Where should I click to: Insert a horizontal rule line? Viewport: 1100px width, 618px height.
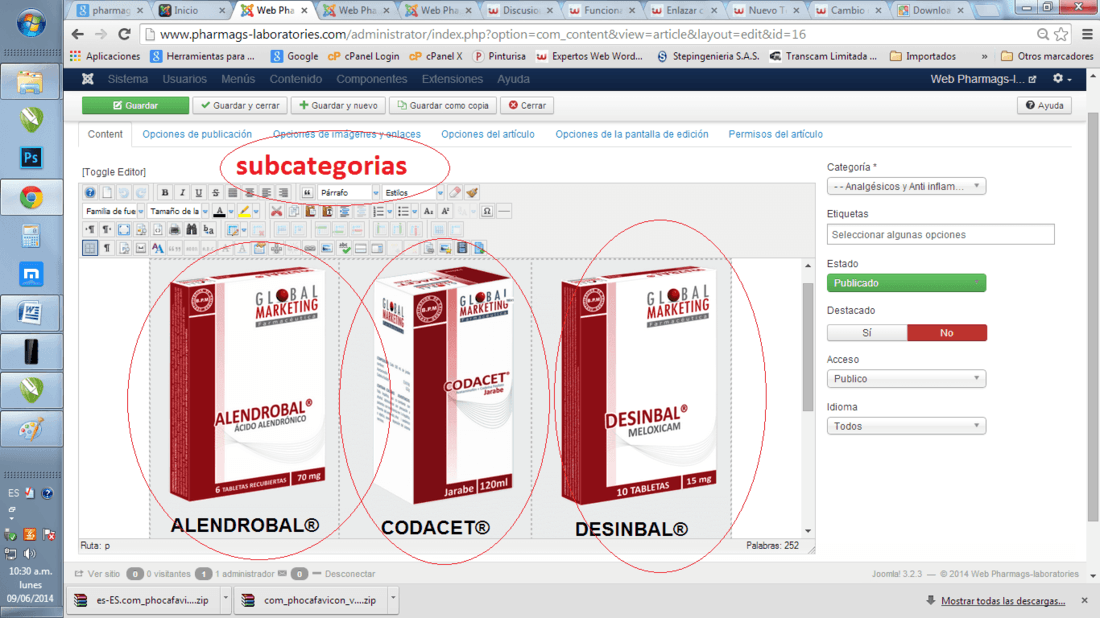coord(503,211)
